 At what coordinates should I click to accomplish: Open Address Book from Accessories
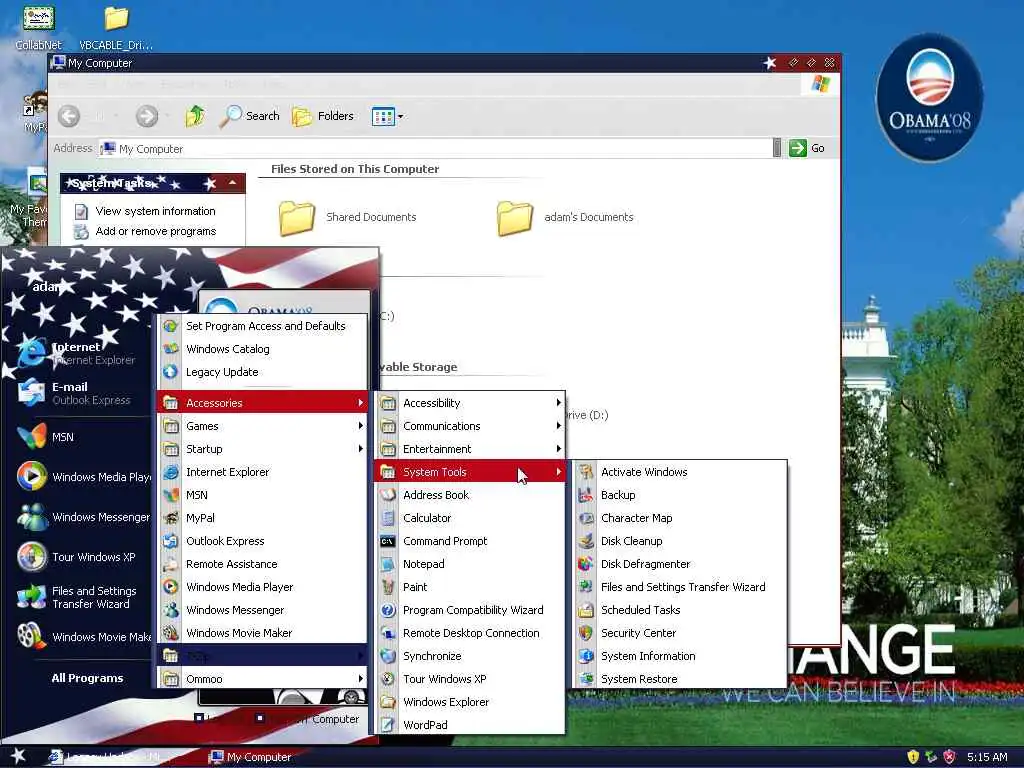click(470, 495)
